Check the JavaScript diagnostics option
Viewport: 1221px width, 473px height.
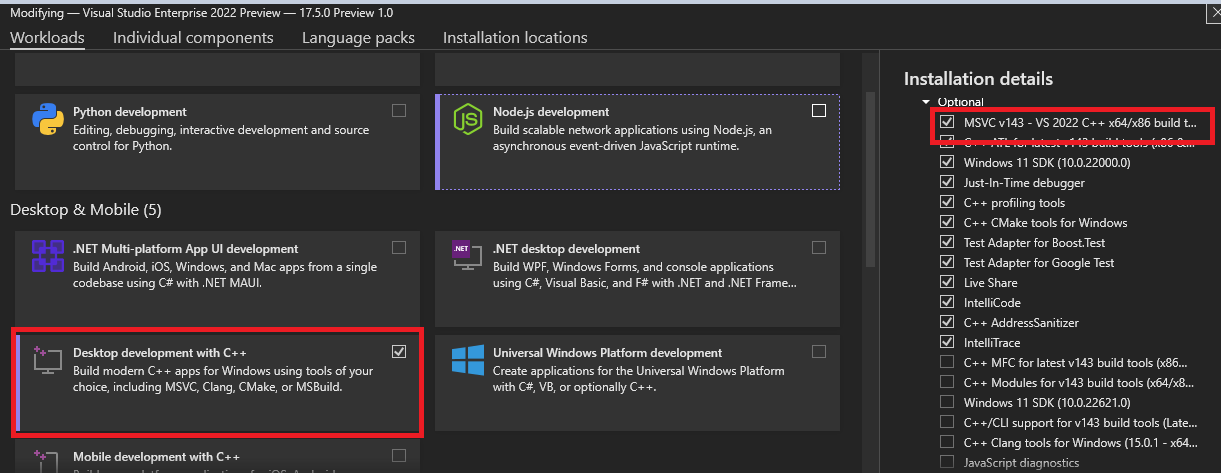pyautogui.click(x=947, y=462)
